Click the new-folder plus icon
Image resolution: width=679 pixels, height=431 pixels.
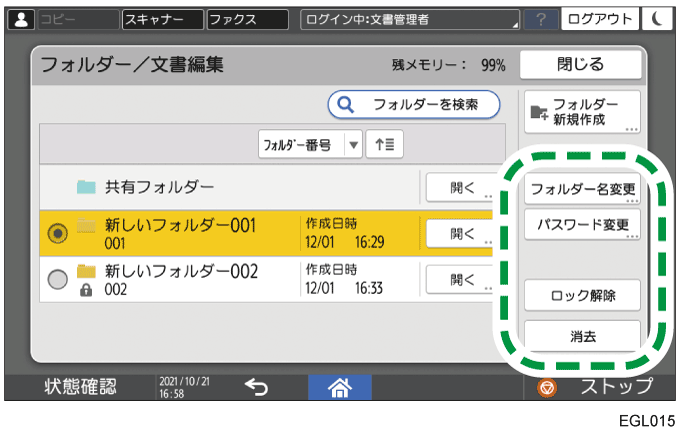(x=540, y=112)
